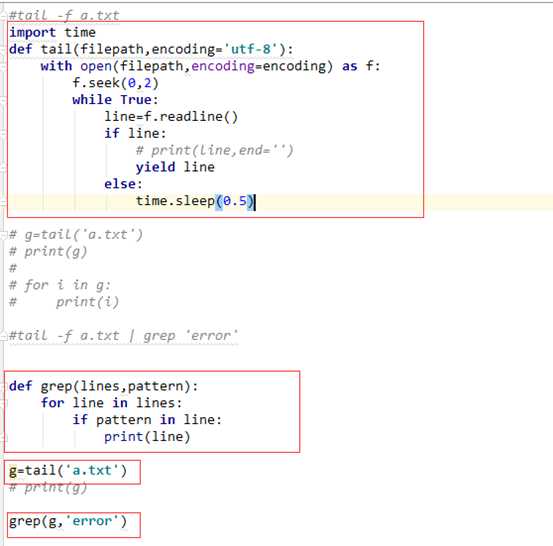Viewport: 553px width, 546px height.
Task: Click the commented '# print(line,end='')' line
Action: [x=214, y=151]
